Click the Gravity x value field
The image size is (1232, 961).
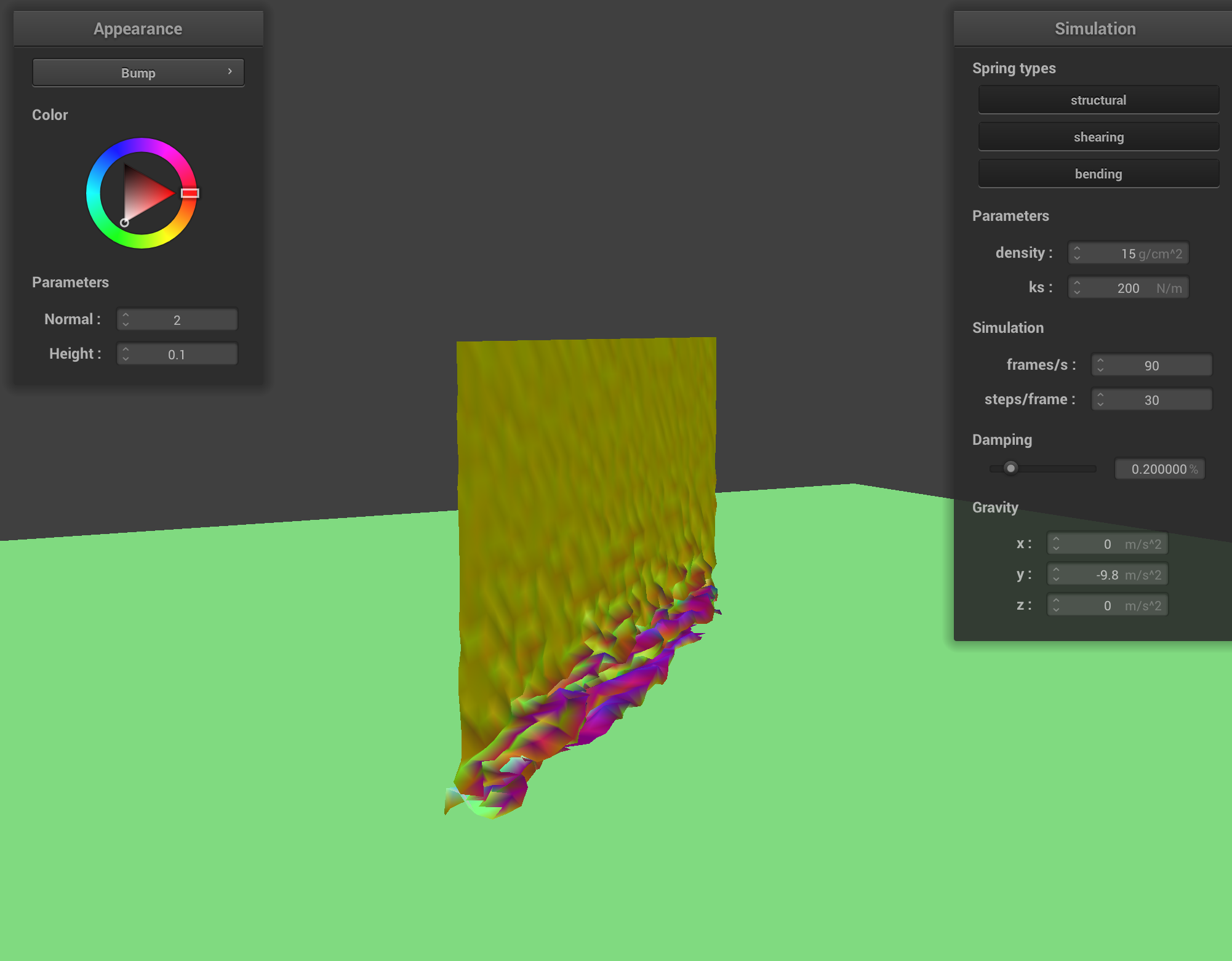pyautogui.click(x=1108, y=544)
